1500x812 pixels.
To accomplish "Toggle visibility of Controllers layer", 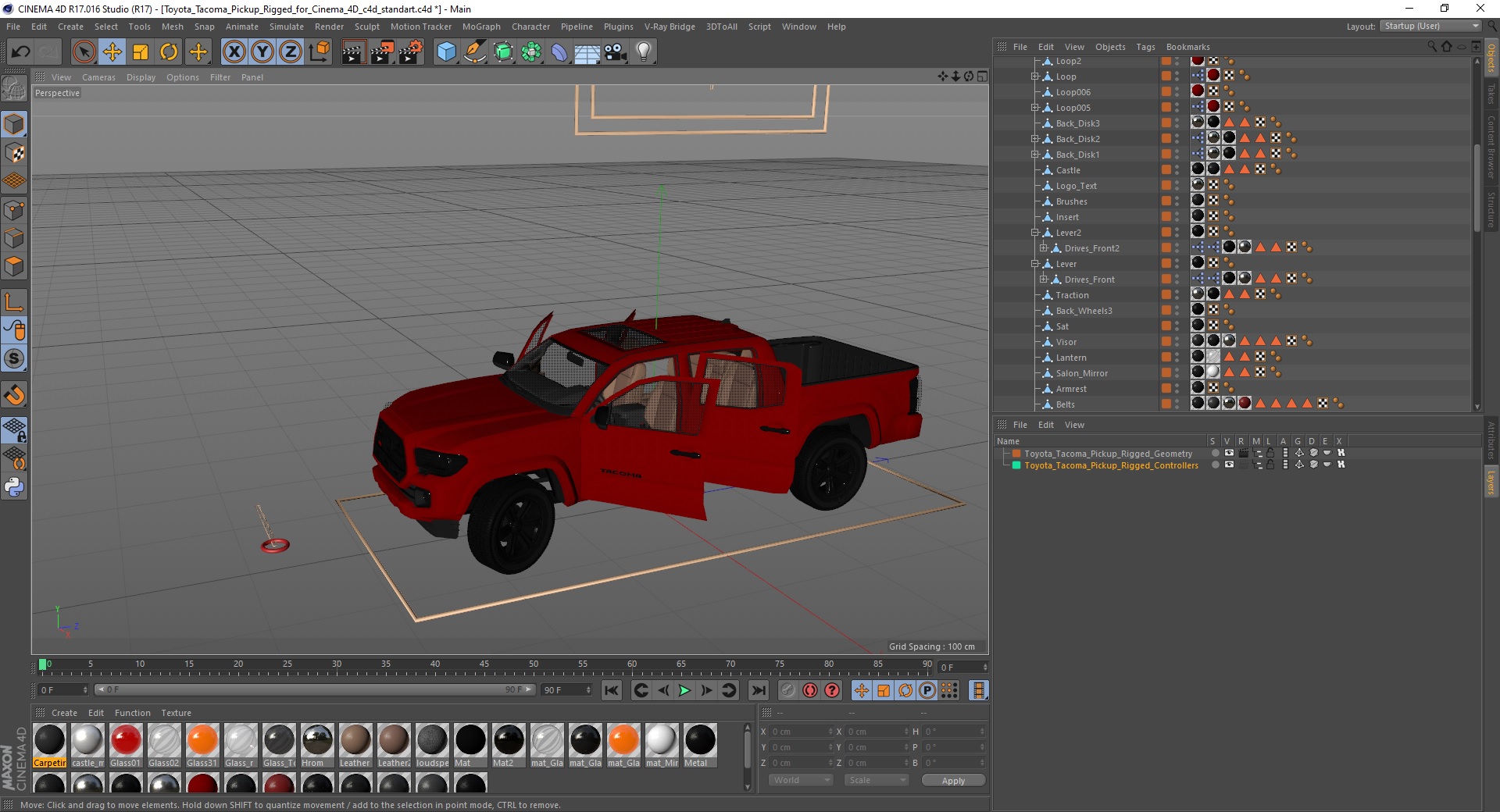I will (1229, 465).
